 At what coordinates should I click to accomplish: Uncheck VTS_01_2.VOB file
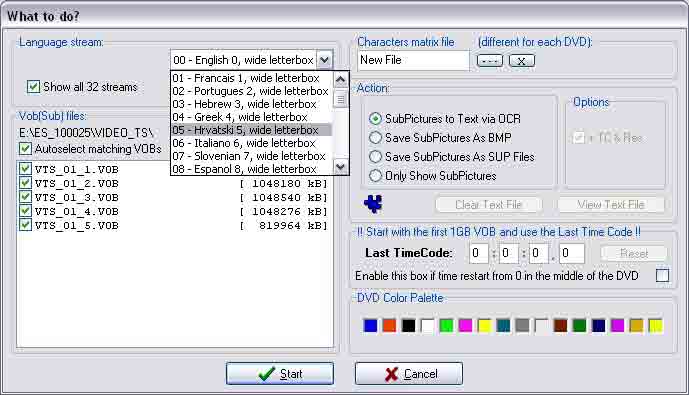tap(25, 183)
